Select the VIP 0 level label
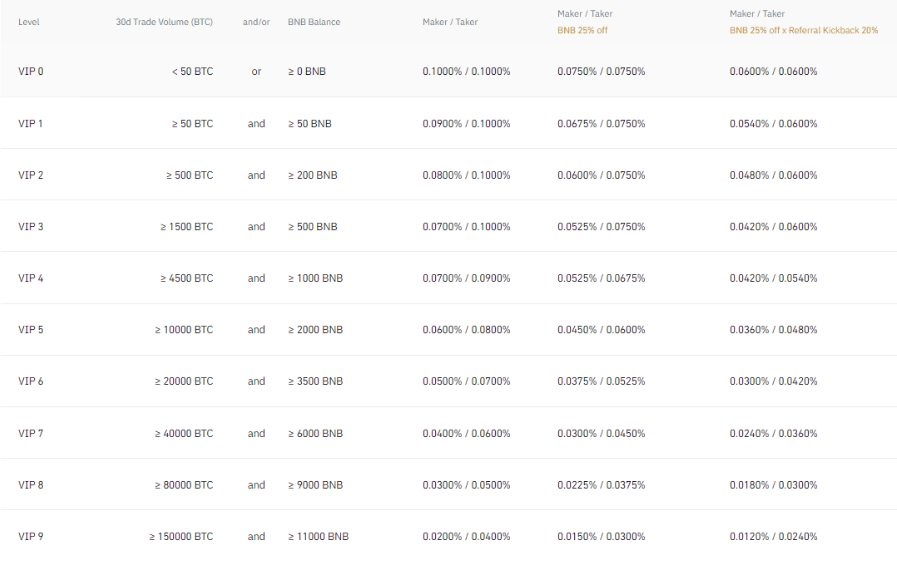 point(31,72)
